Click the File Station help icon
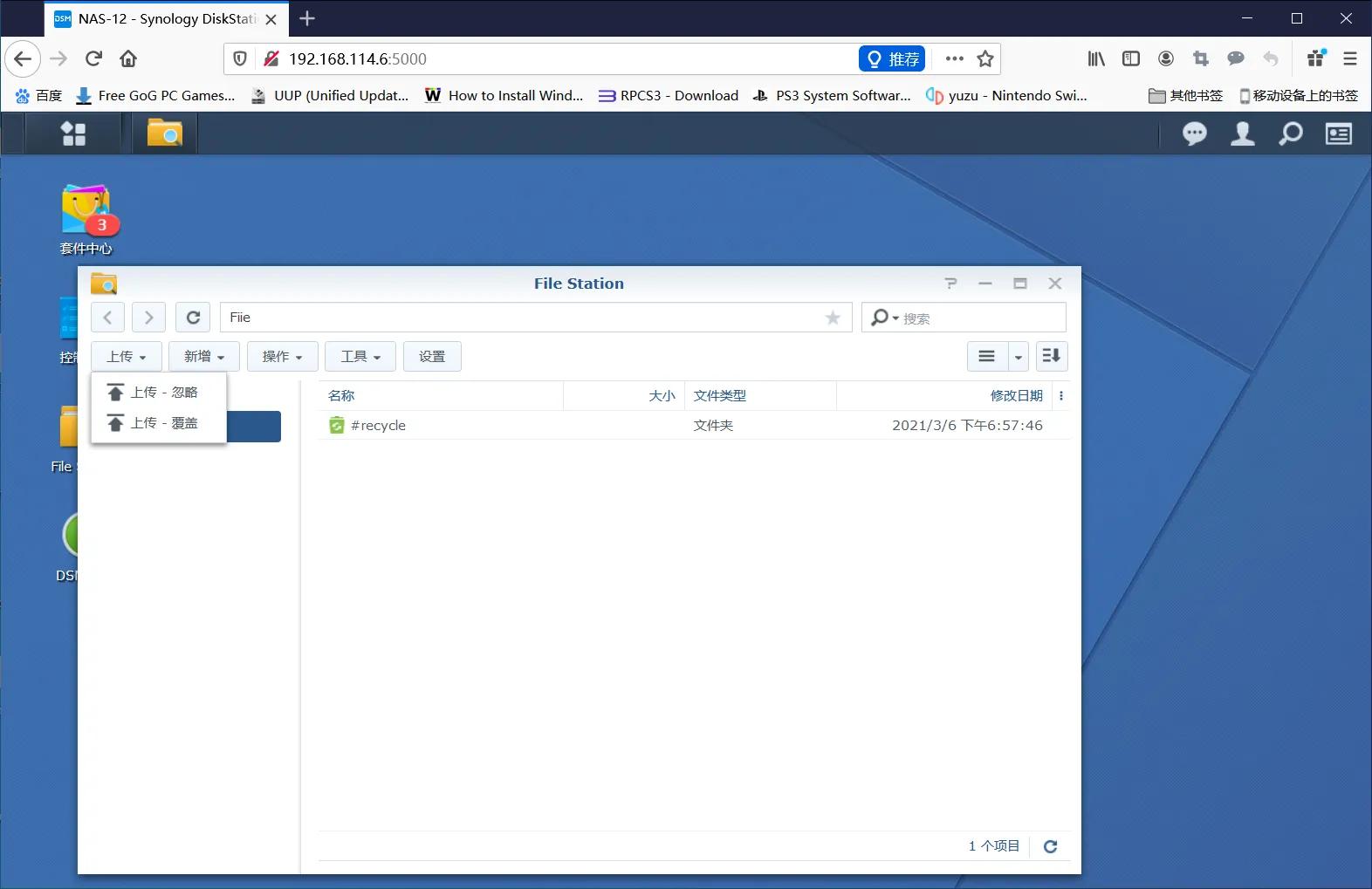Image resolution: width=1372 pixels, height=889 pixels. (x=950, y=284)
